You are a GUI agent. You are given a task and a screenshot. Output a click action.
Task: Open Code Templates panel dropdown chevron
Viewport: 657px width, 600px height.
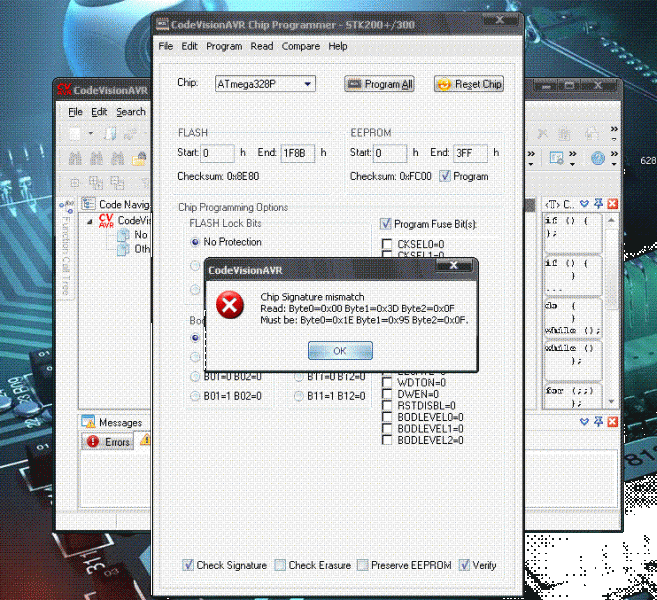(584, 204)
